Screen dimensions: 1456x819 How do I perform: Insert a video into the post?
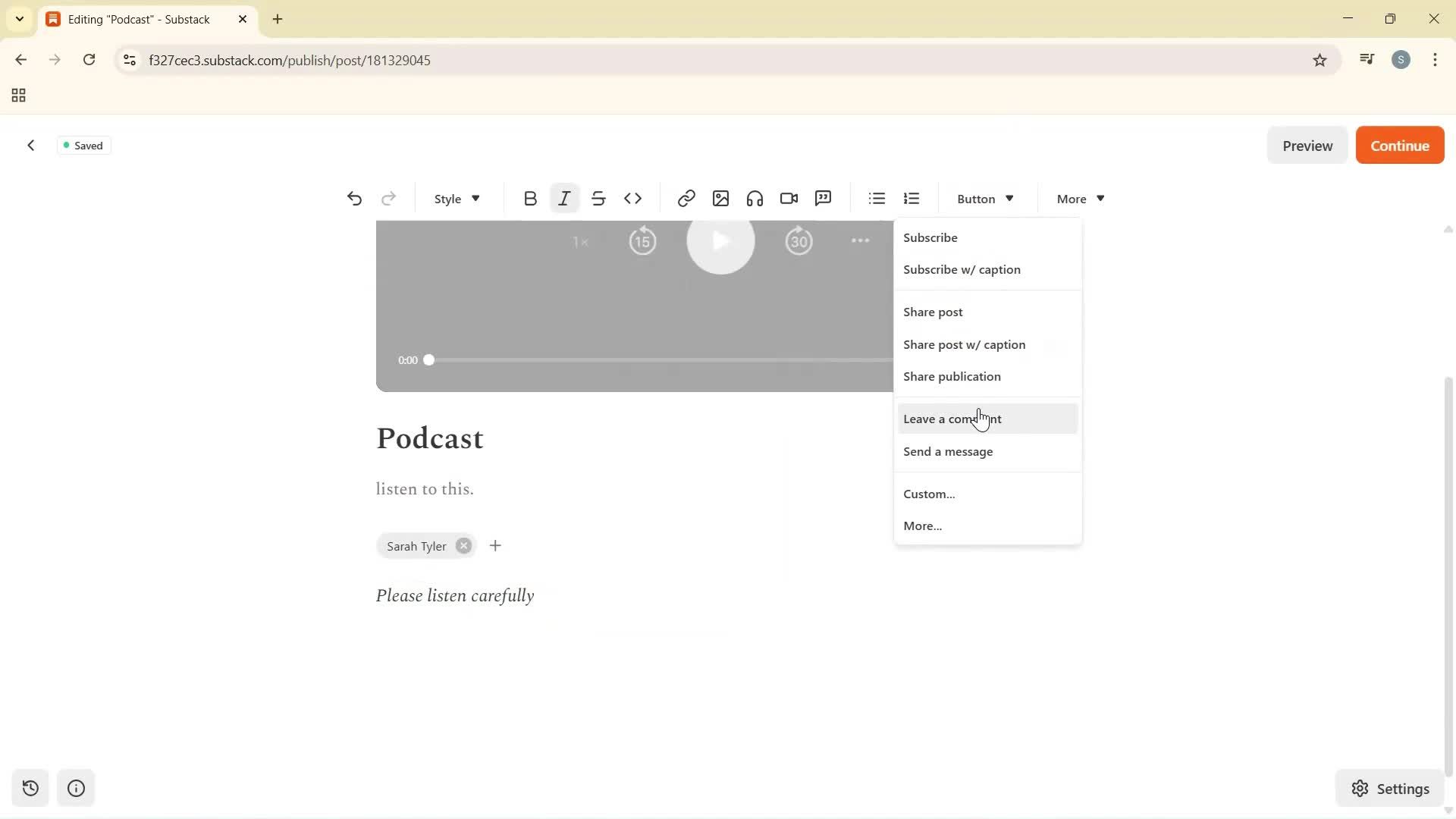click(x=788, y=198)
